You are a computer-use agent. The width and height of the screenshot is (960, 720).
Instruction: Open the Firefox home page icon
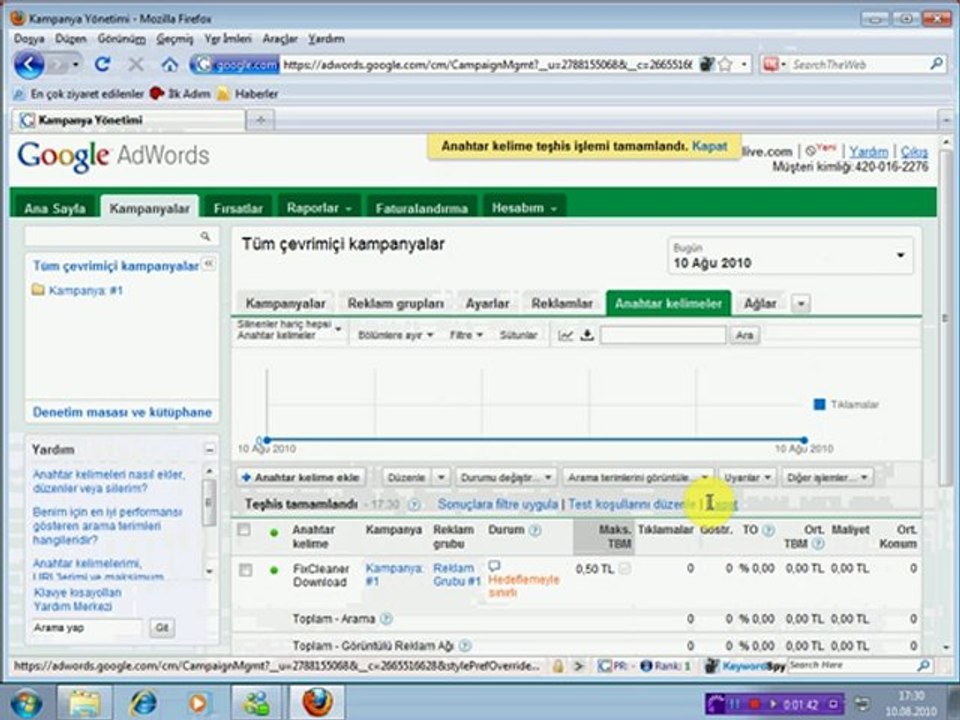tap(170, 64)
